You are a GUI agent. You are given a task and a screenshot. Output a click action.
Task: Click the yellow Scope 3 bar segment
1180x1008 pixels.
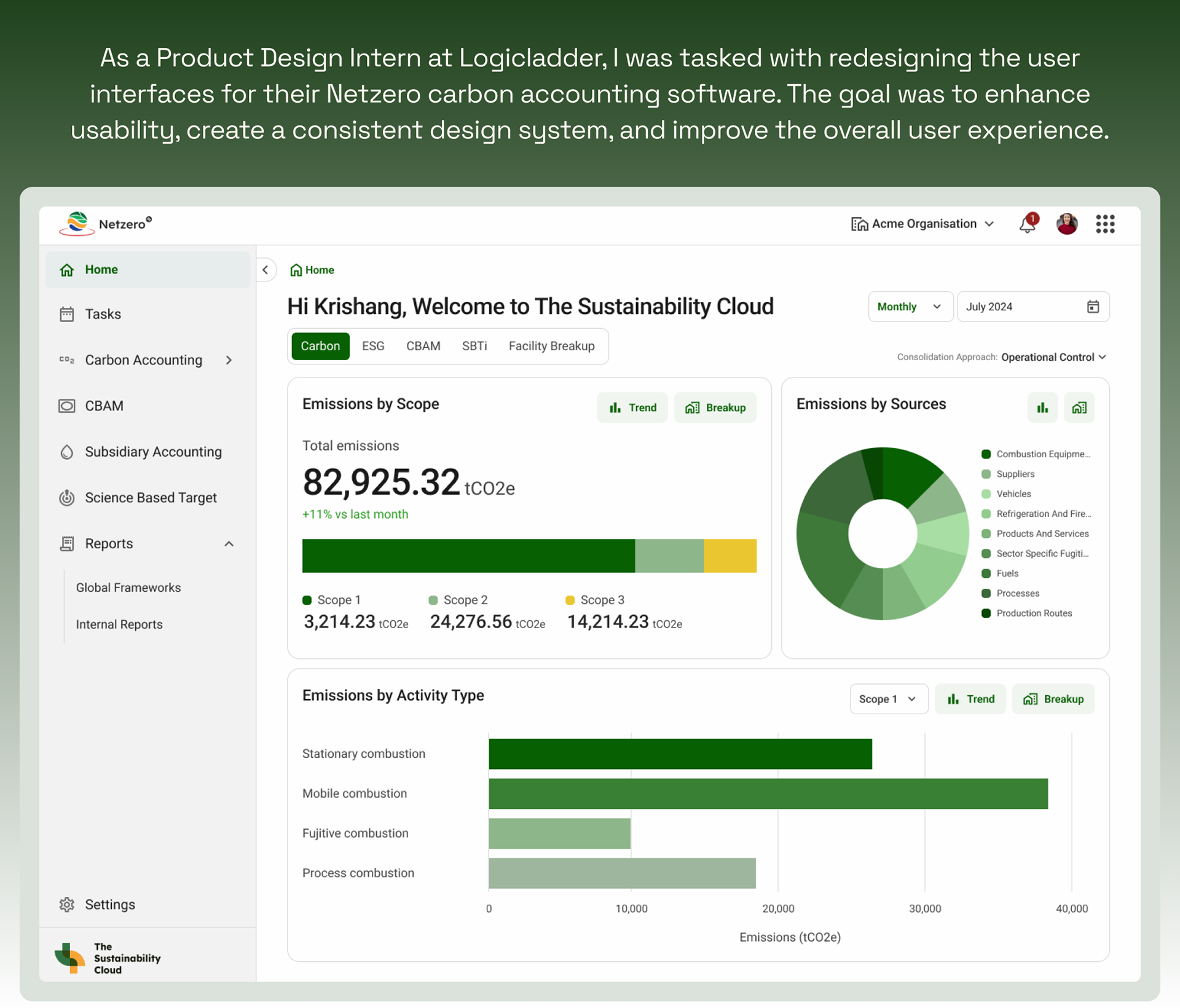[x=730, y=556]
